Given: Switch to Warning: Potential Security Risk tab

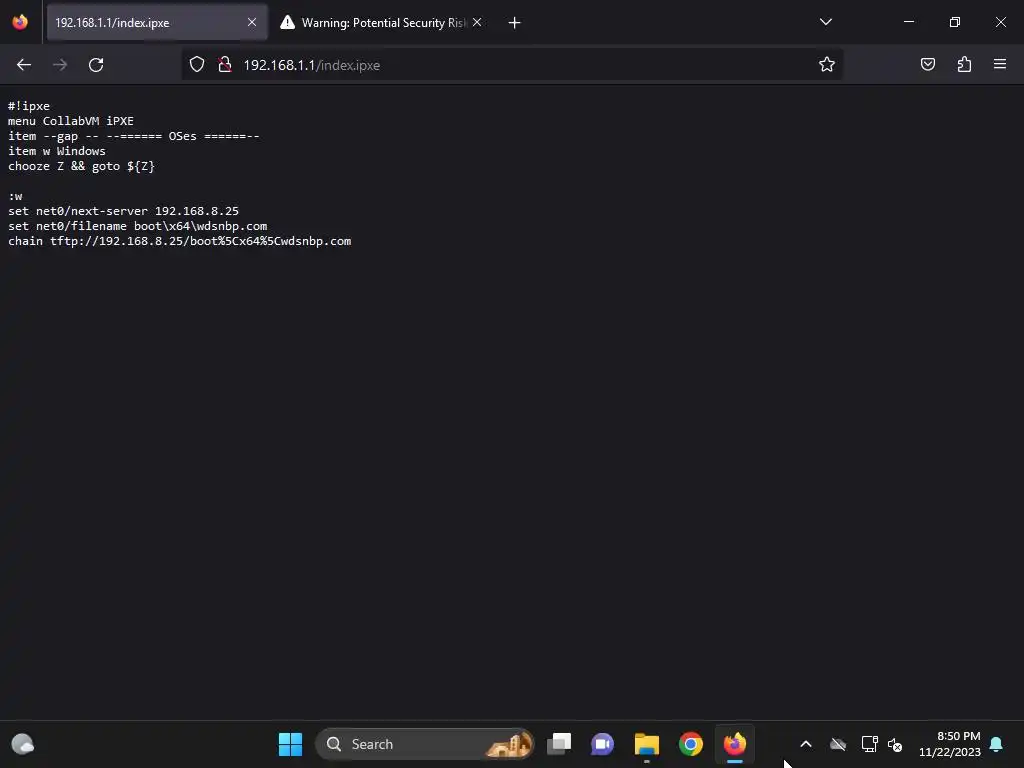Looking at the screenshot, I should (x=383, y=23).
